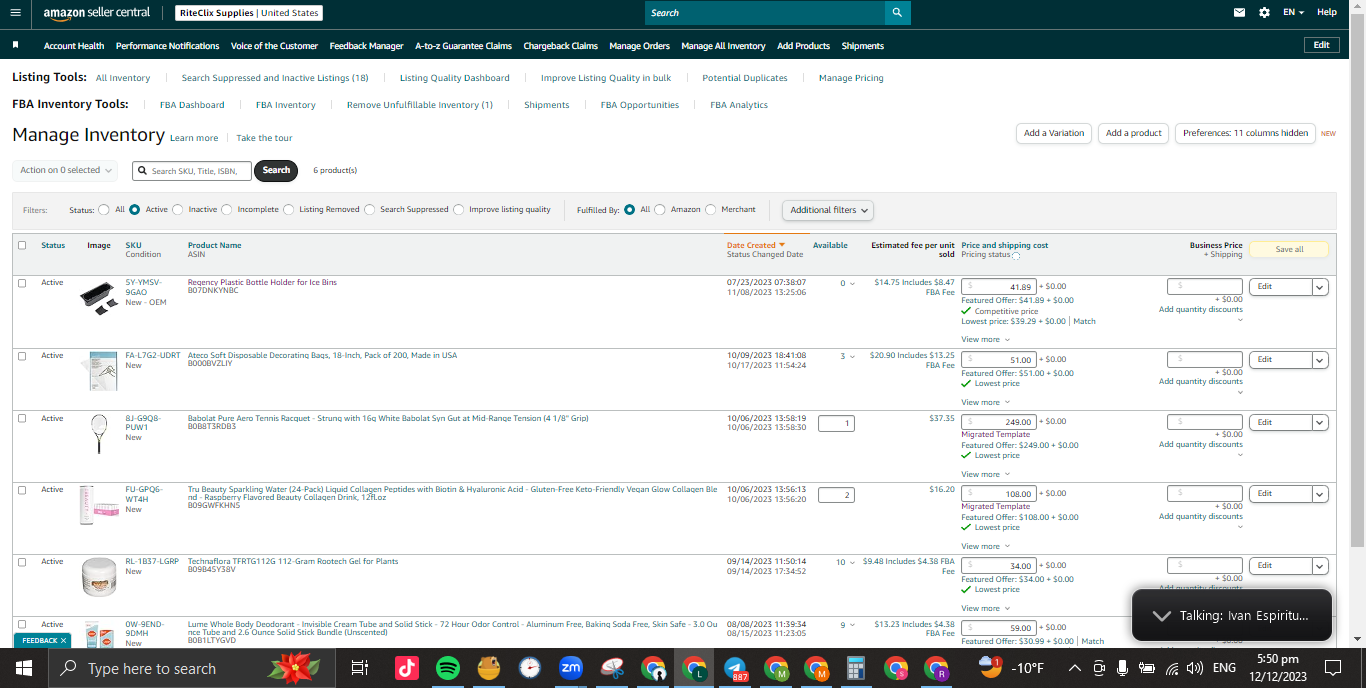Viewport: 1366px width, 688px height.
Task: Click the price field showing 51.00
Action: (999, 359)
